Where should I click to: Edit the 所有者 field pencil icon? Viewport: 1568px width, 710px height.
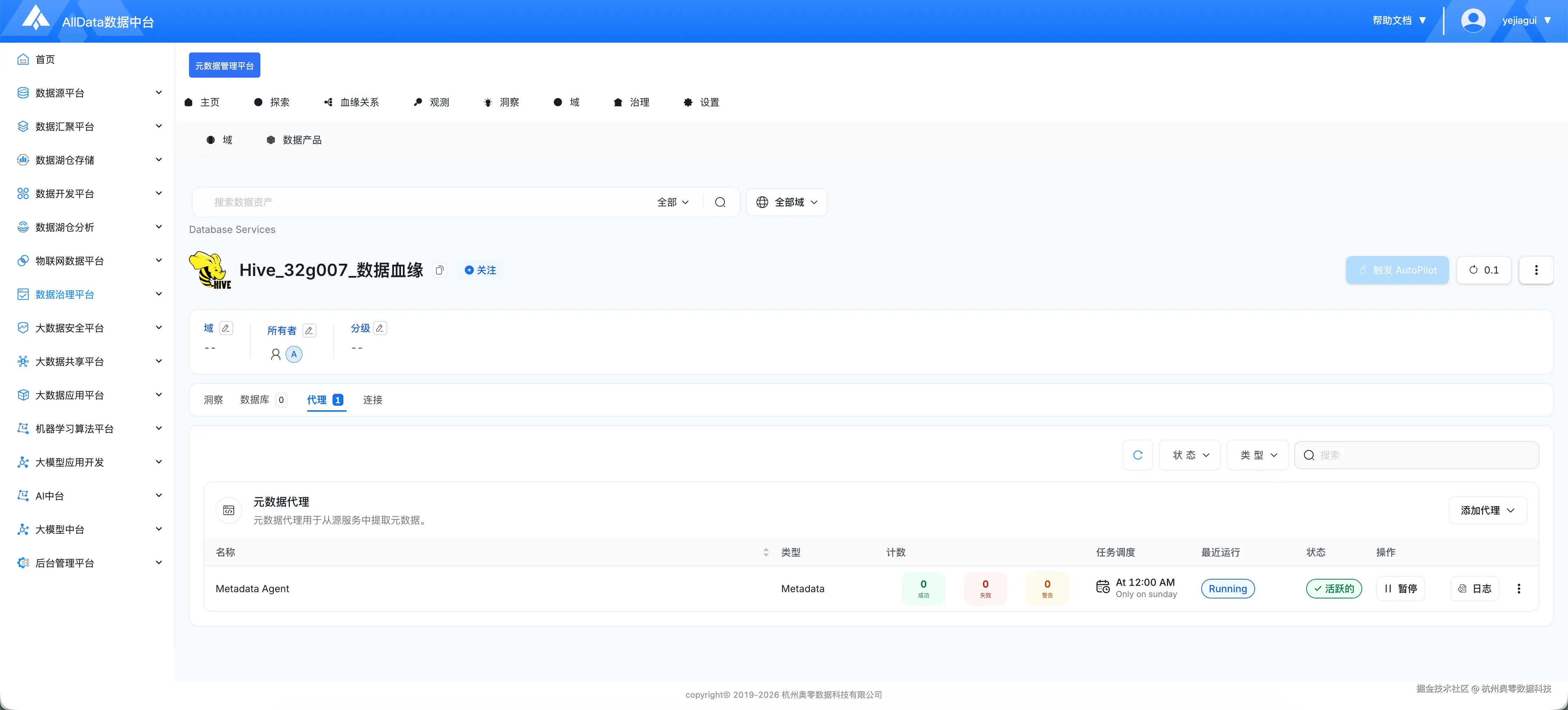[x=309, y=331]
